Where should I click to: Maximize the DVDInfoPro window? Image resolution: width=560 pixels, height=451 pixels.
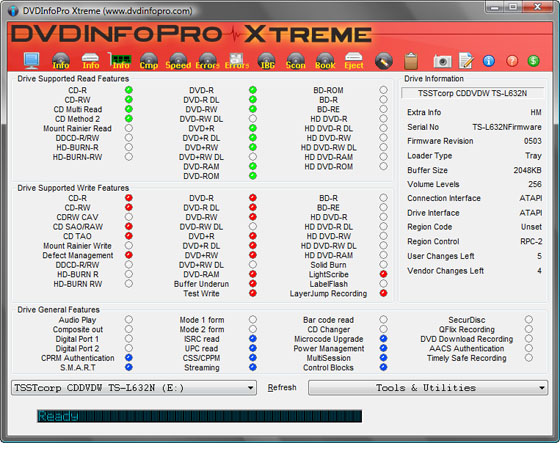pos(513,7)
